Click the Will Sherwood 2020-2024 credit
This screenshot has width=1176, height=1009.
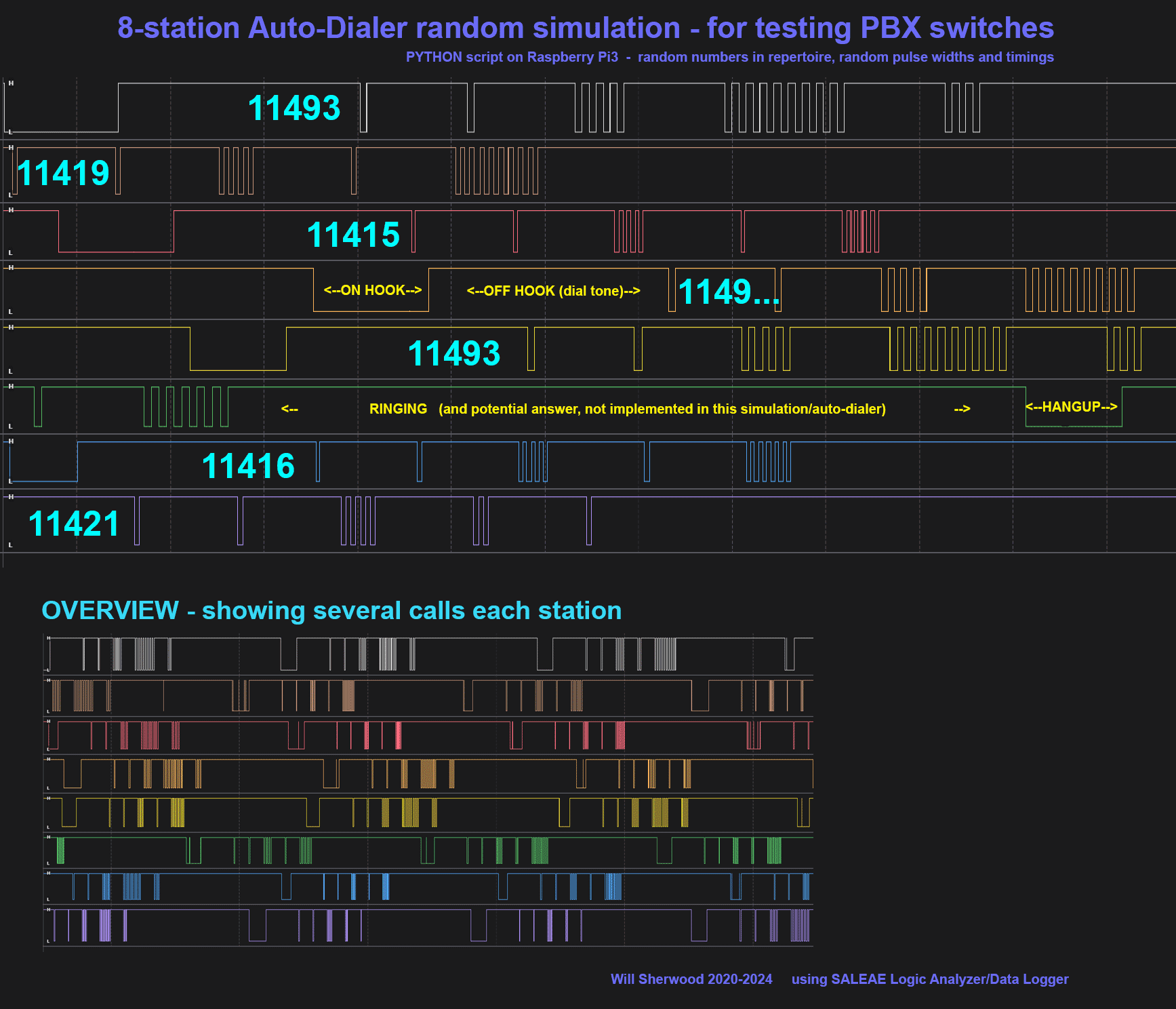tap(691, 979)
